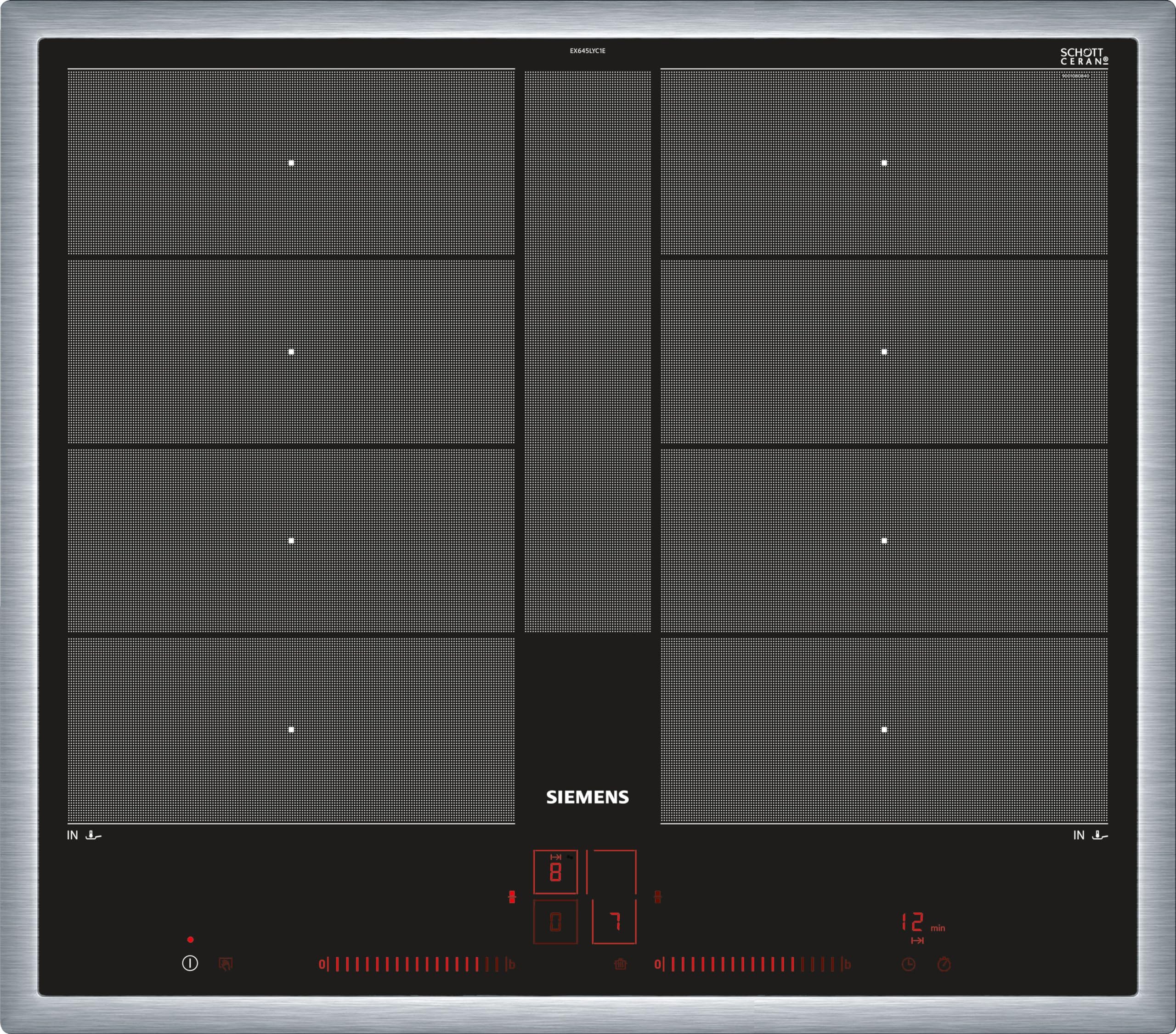Select the empty rear-right zone display
Viewport: 1176px width, 1034px height.
tap(611, 872)
